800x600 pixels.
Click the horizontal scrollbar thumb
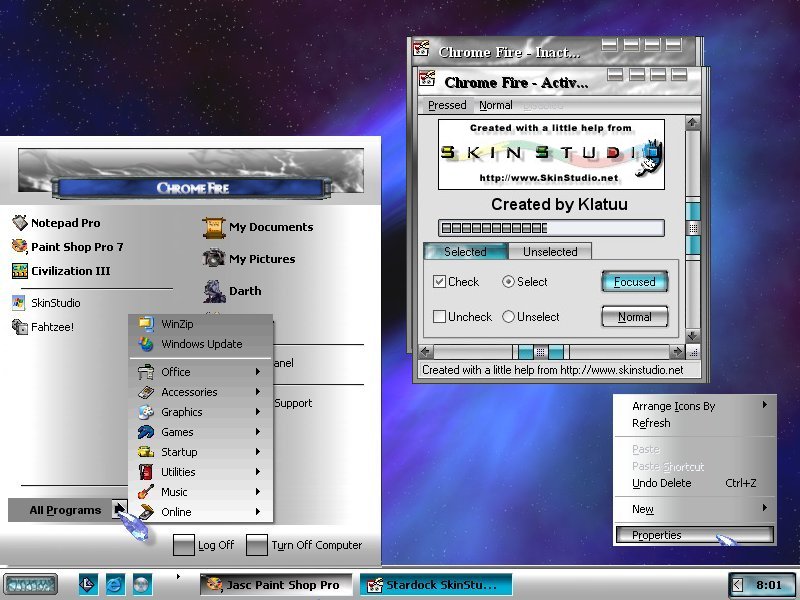(541, 352)
